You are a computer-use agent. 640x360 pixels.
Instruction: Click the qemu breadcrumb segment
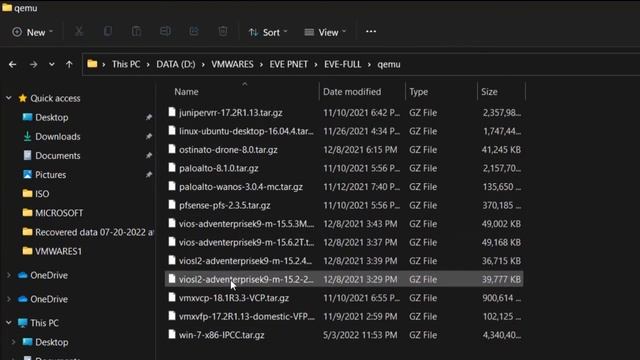click(389, 64)
